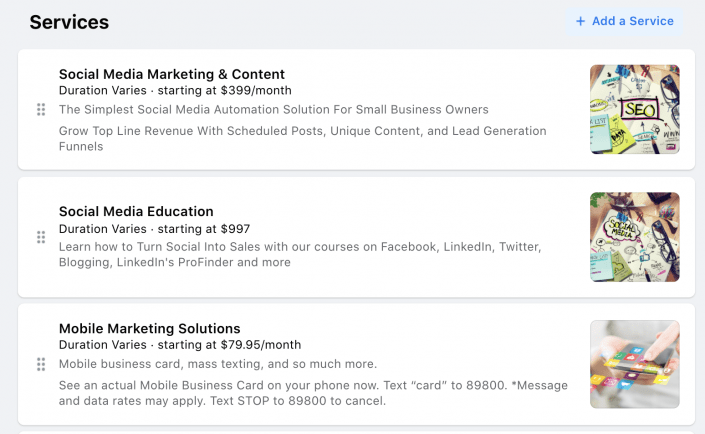This screenshot has width=705, height=434.
Task: Select the Mobile business card, mass texting line
Action: [218, 364]
